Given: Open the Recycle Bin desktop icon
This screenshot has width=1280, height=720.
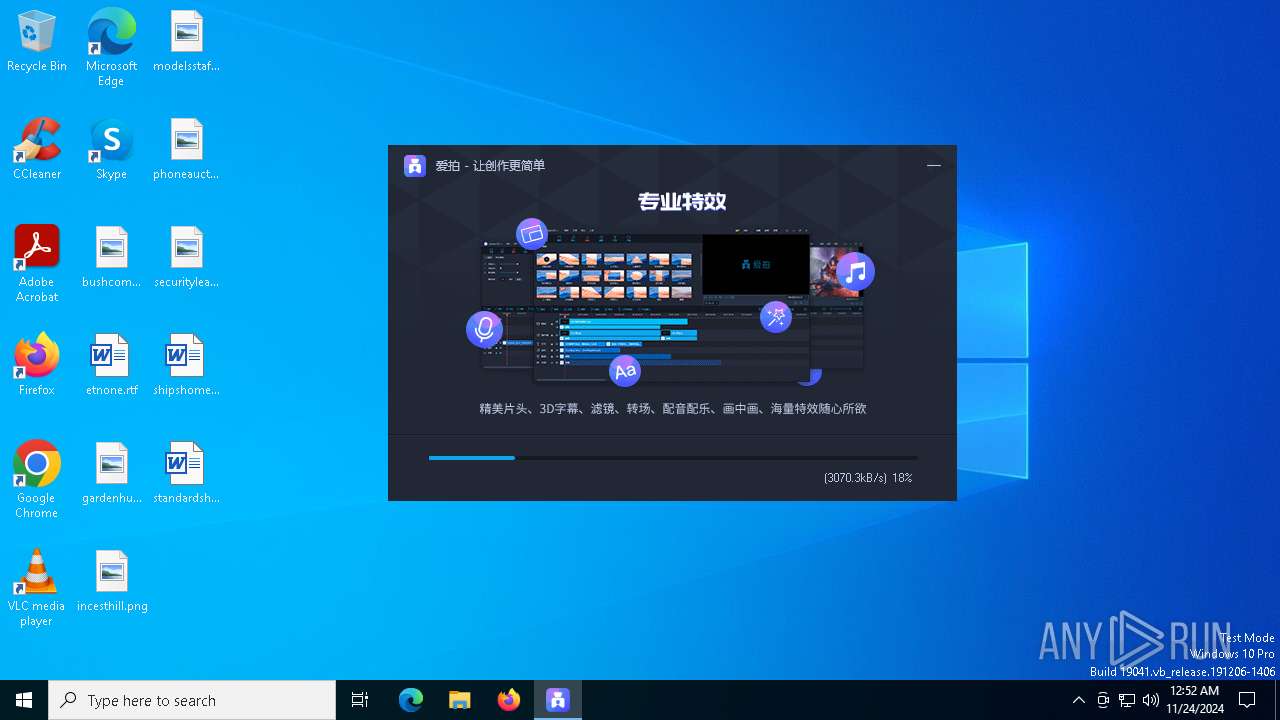Looking at the screenshot, I should click(x=37, y=42).
